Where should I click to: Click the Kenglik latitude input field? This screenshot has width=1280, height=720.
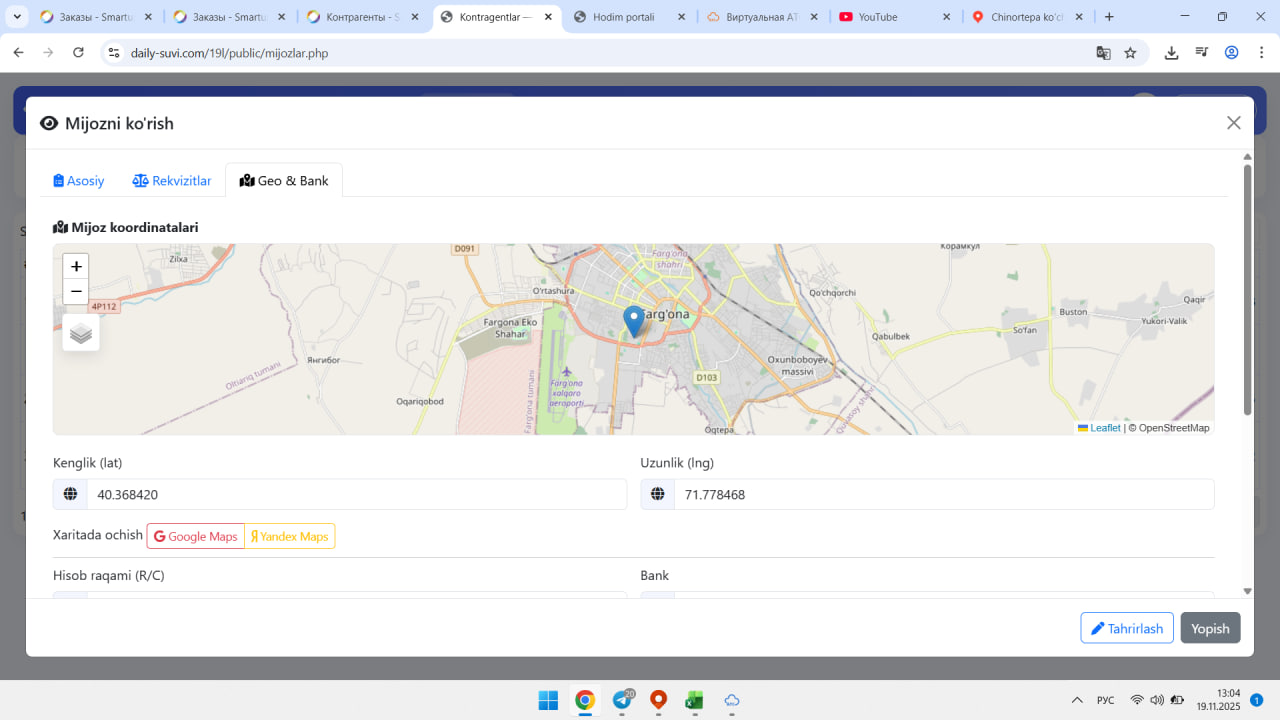pos(356,494)
